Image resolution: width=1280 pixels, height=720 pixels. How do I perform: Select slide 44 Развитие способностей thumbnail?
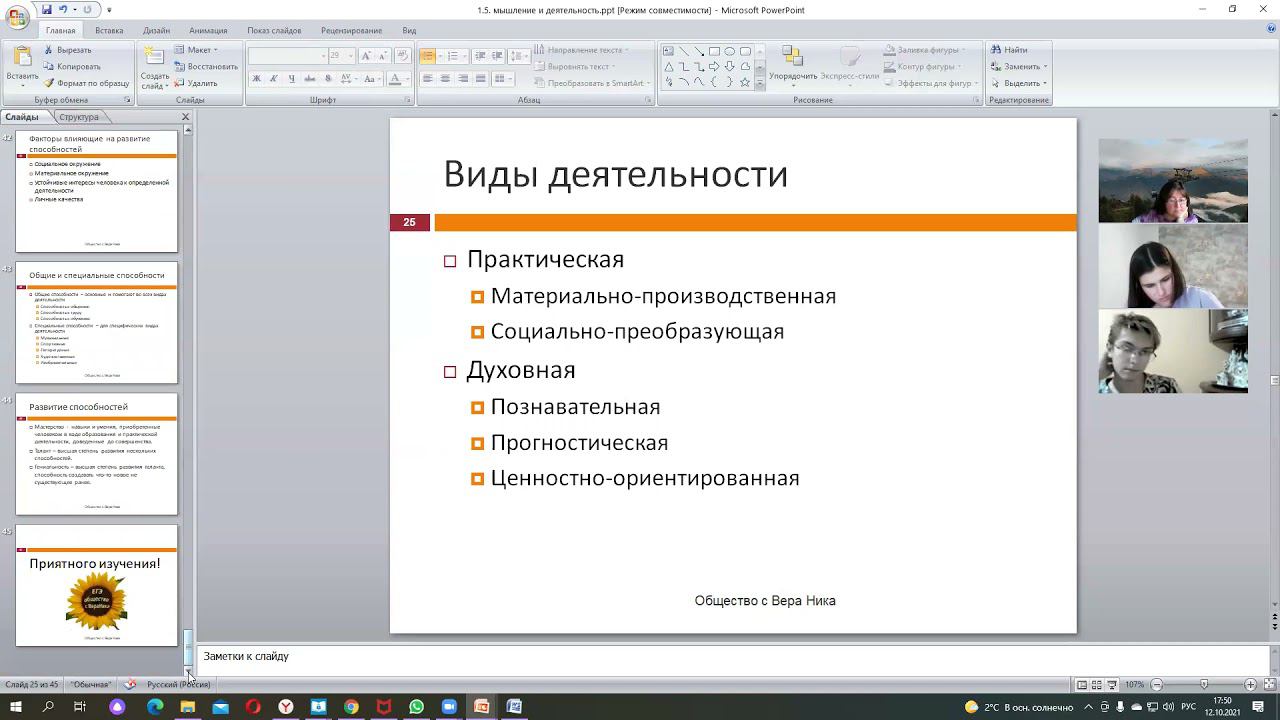[x=96, y=454]
